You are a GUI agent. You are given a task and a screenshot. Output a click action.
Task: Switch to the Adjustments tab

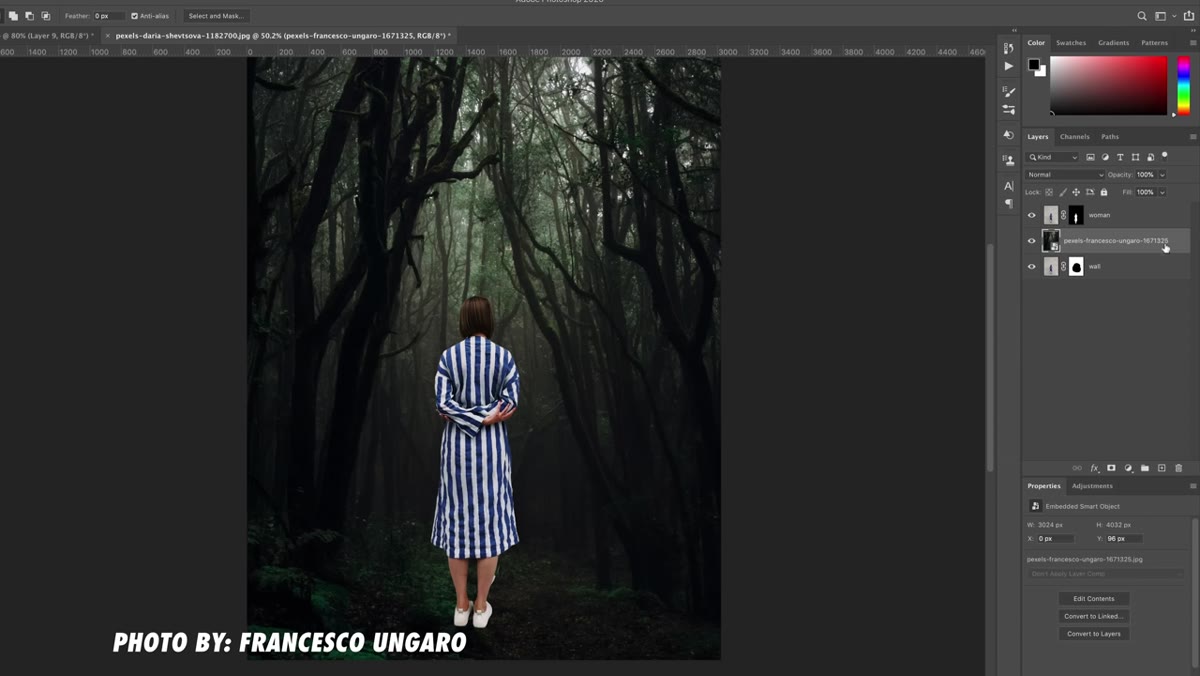(x=1092, y=486)
